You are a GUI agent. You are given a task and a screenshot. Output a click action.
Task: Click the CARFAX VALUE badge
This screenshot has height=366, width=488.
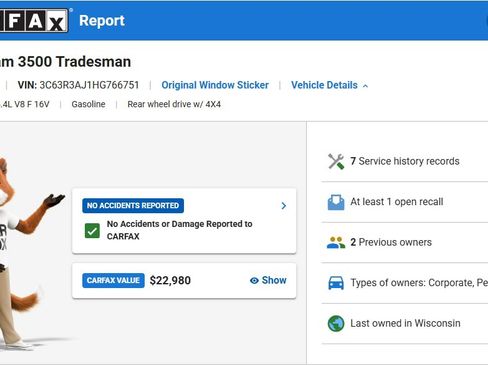pos(113,280)
